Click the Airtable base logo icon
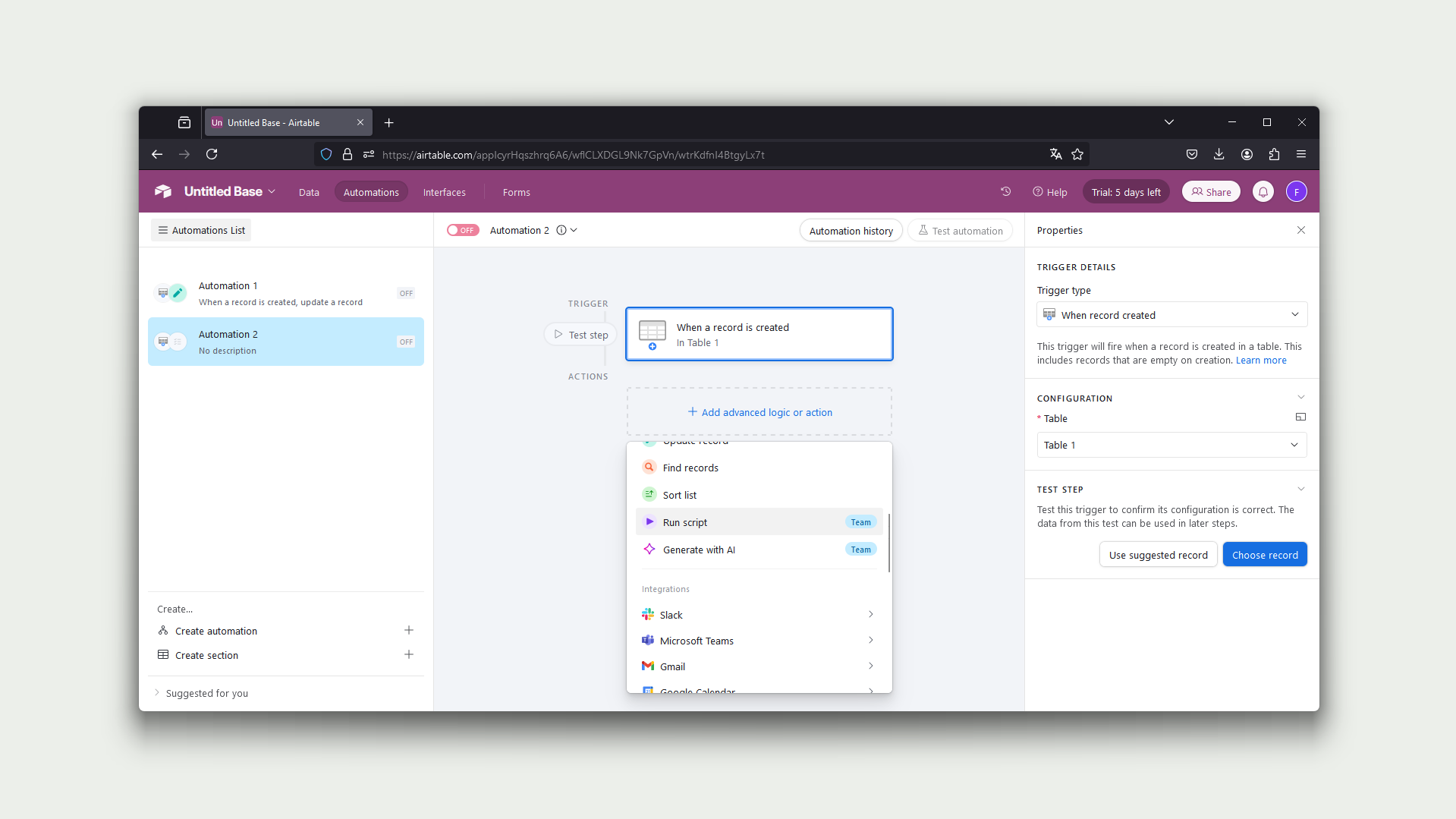The image size is (1456, 819). [x=163, y=191]
